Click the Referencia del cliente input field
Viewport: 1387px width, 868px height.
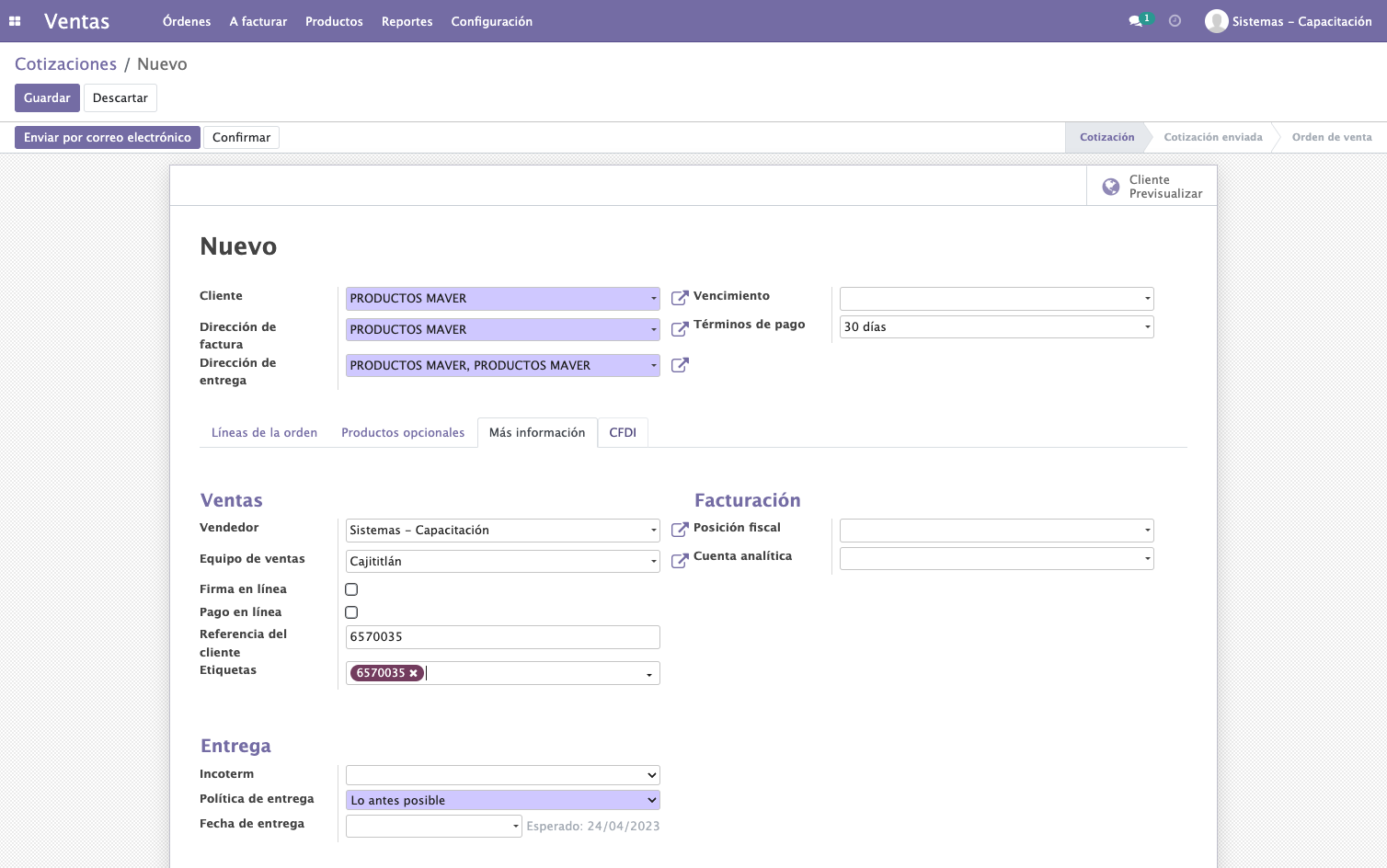tap(503, 637)
